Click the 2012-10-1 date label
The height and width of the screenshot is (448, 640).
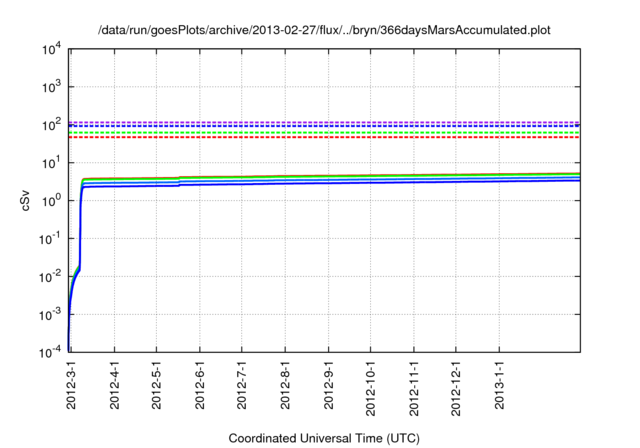pyautogui.click(x=371, y=388)
